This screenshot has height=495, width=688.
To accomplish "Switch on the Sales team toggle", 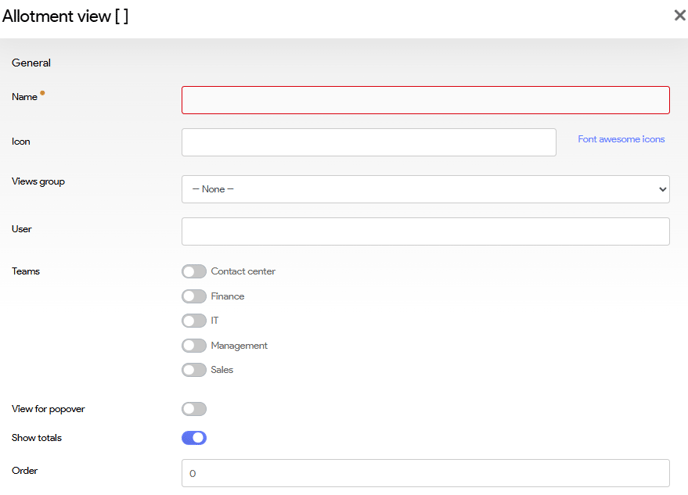I will click(x=194, y=370).
